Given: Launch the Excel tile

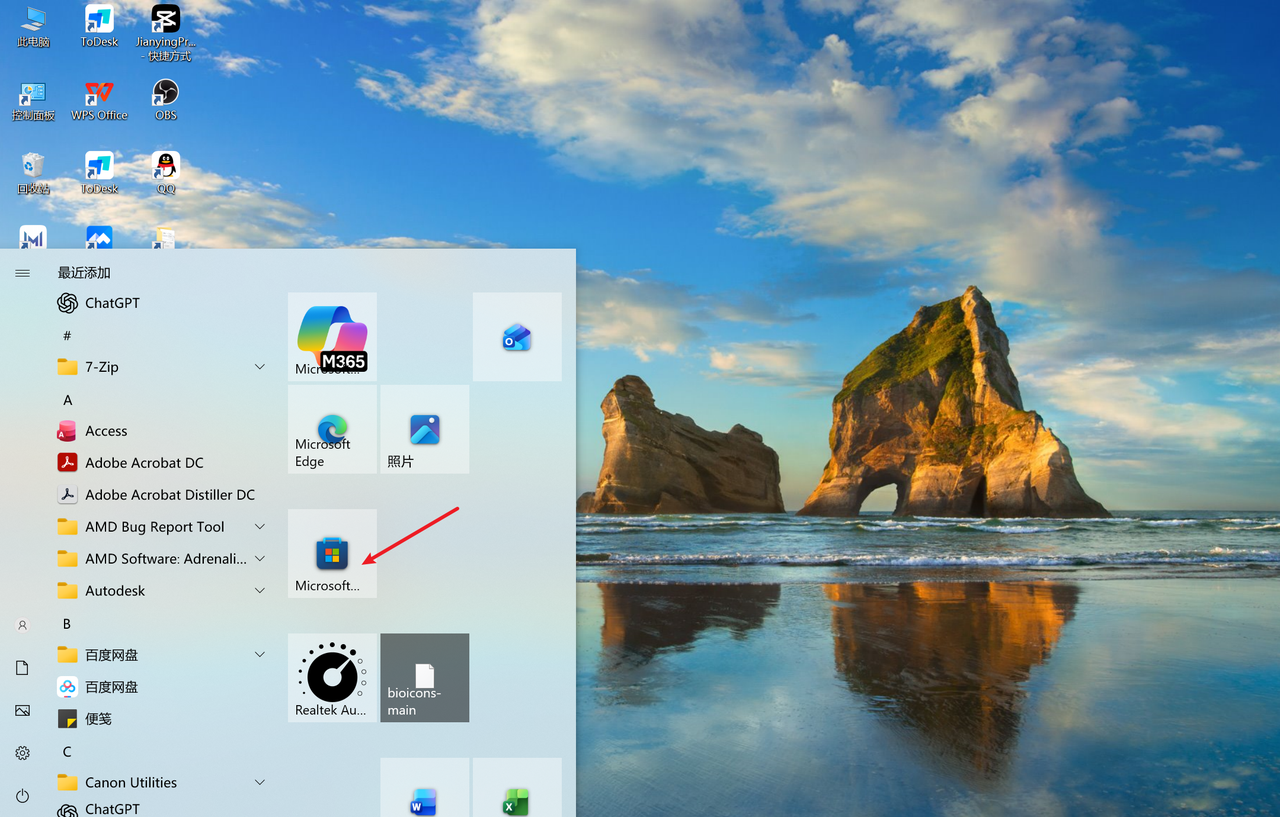Looking at the screenshot, I should [517, 788].
